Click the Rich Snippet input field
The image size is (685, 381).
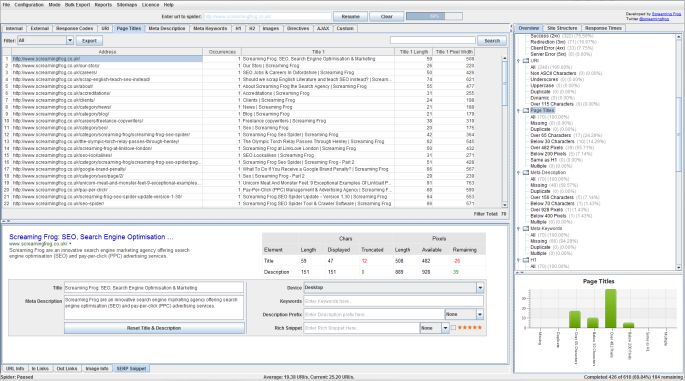361,328
